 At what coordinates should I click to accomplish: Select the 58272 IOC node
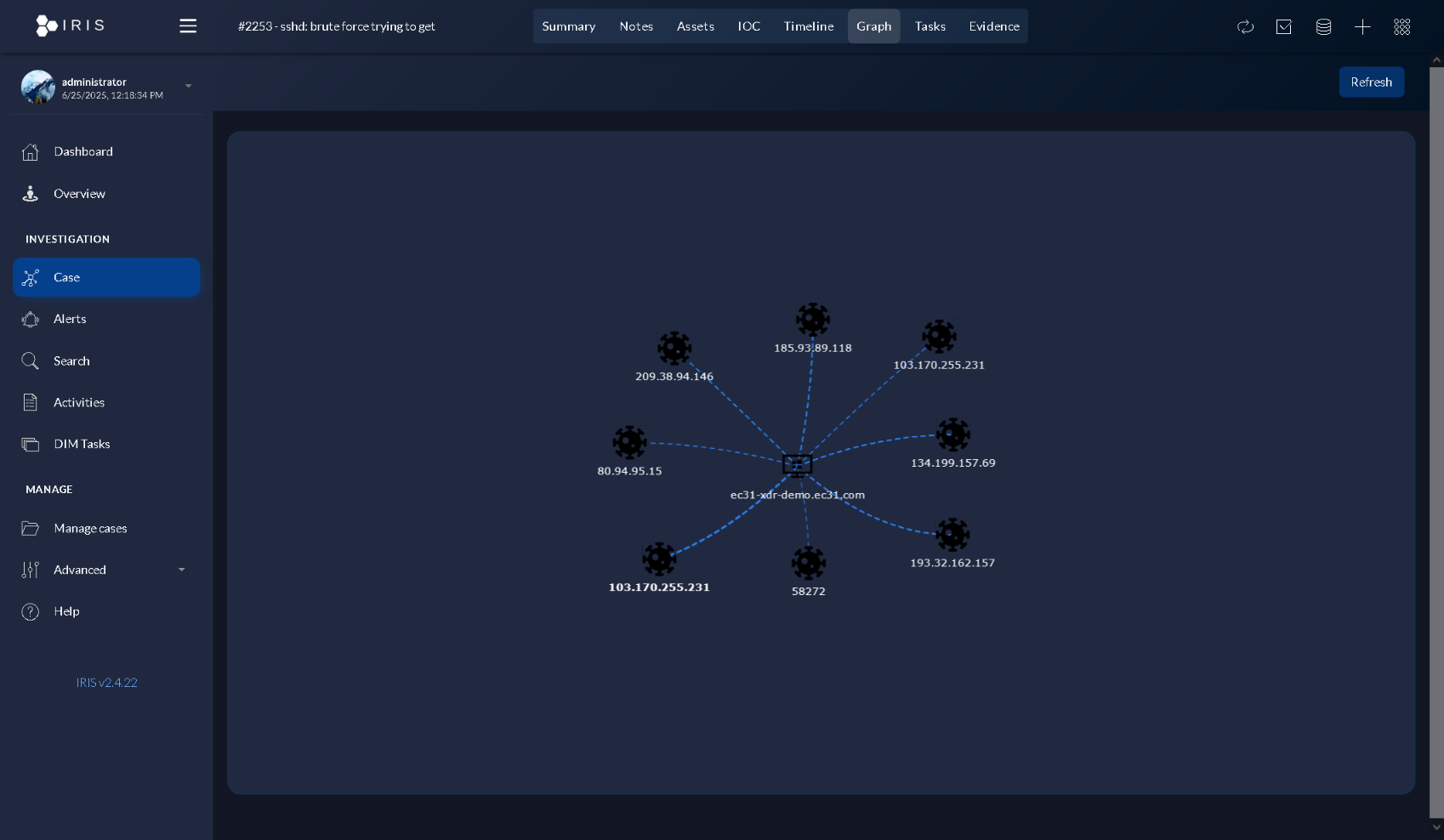(x=809, y=564)
